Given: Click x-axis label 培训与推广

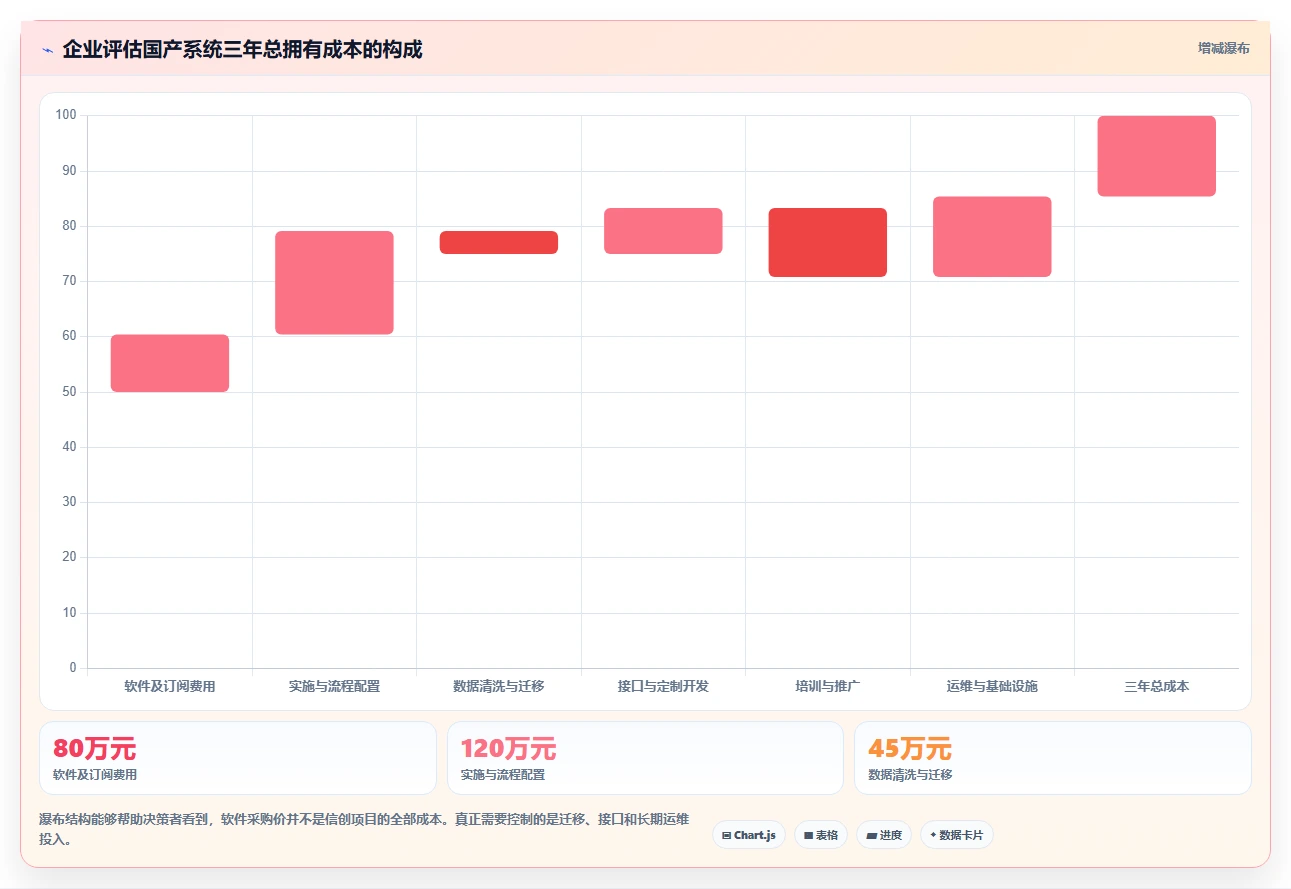Looking at the screenshot, I should (x=828, y=686).
